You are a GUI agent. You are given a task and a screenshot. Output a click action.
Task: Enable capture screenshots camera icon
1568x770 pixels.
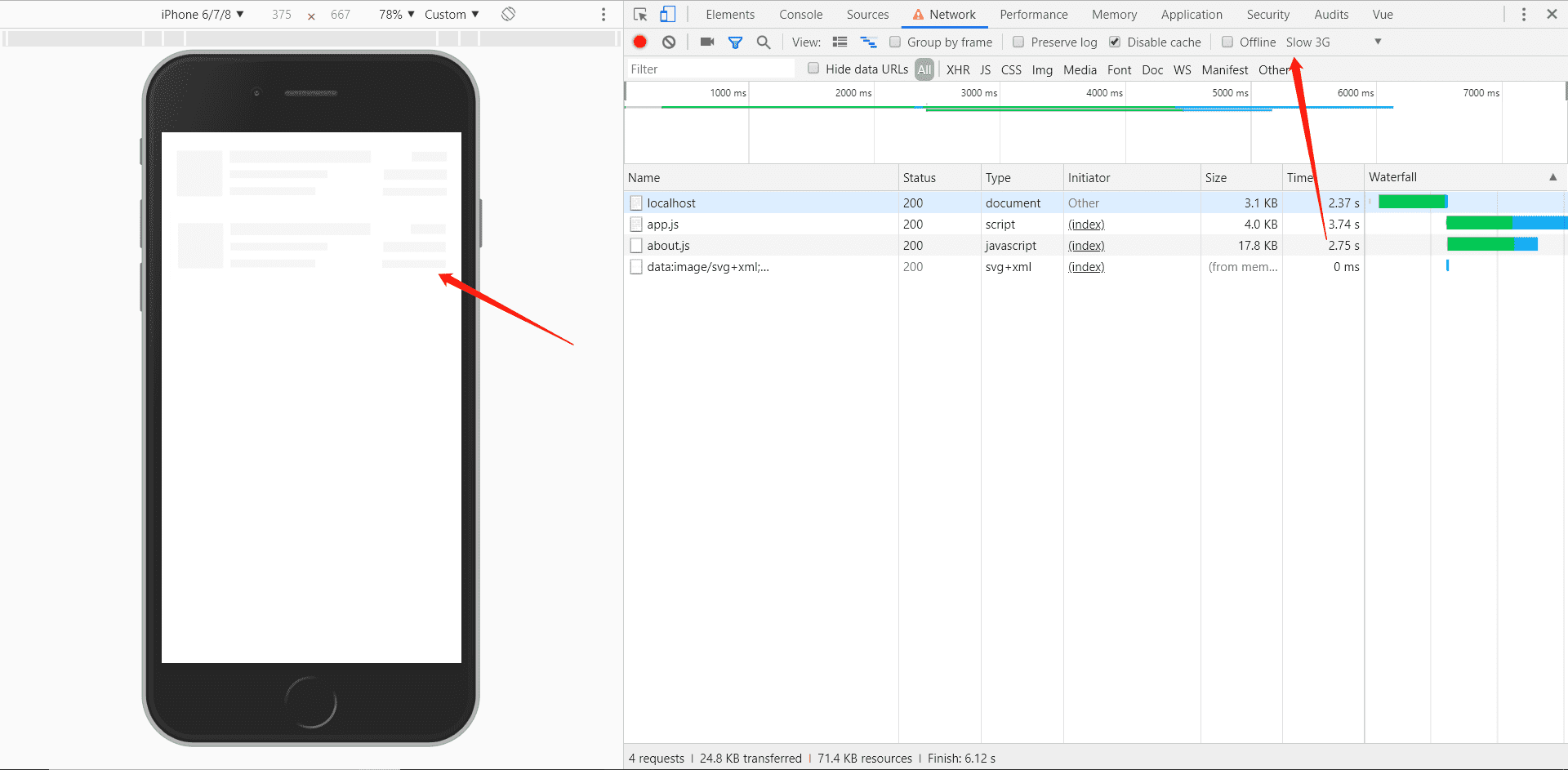click(x=707, y=42)
